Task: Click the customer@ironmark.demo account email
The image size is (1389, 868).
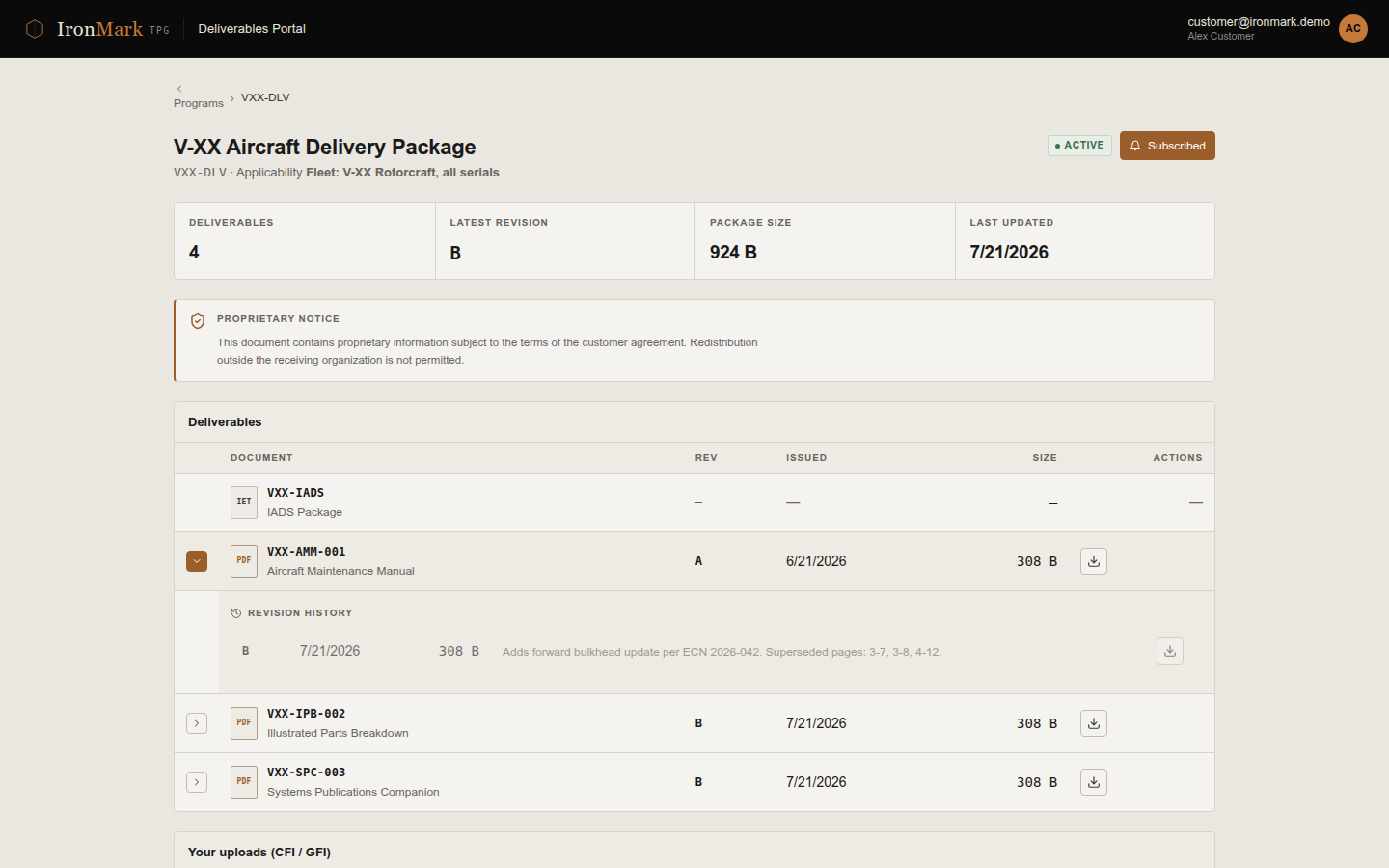Action: click(x=1259, y=22)
